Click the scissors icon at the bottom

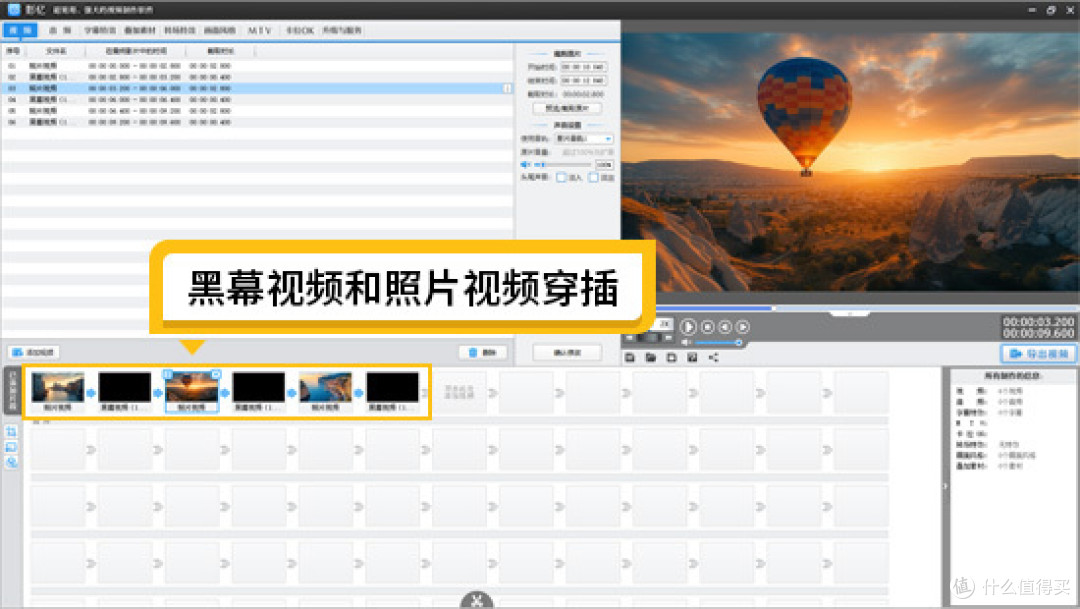(477, 601)
